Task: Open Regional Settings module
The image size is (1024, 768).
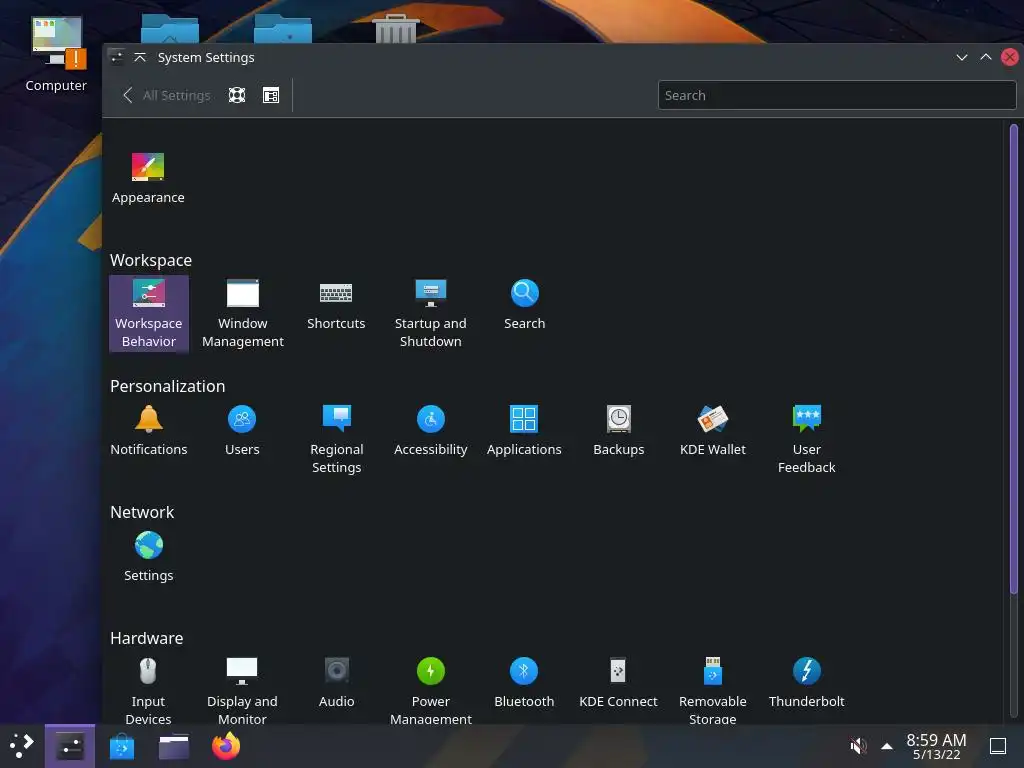Action: click(336, 440)
